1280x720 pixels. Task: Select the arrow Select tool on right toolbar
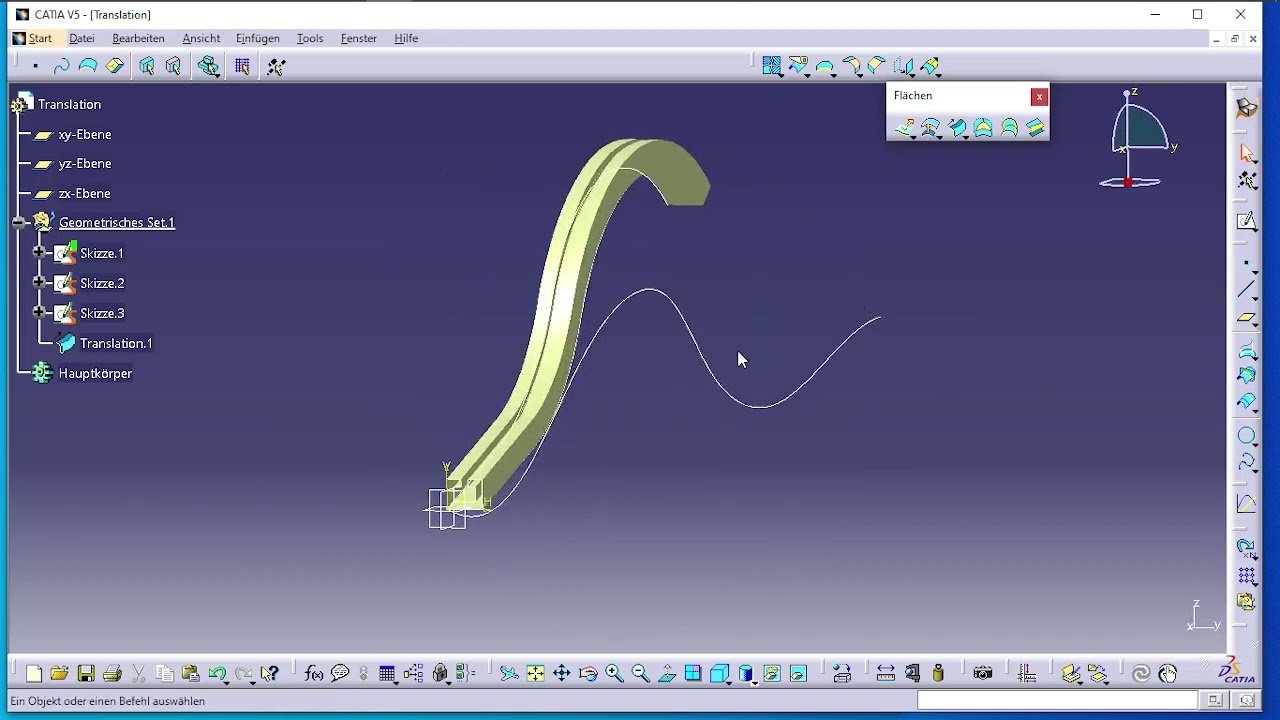coord(1247,153)
